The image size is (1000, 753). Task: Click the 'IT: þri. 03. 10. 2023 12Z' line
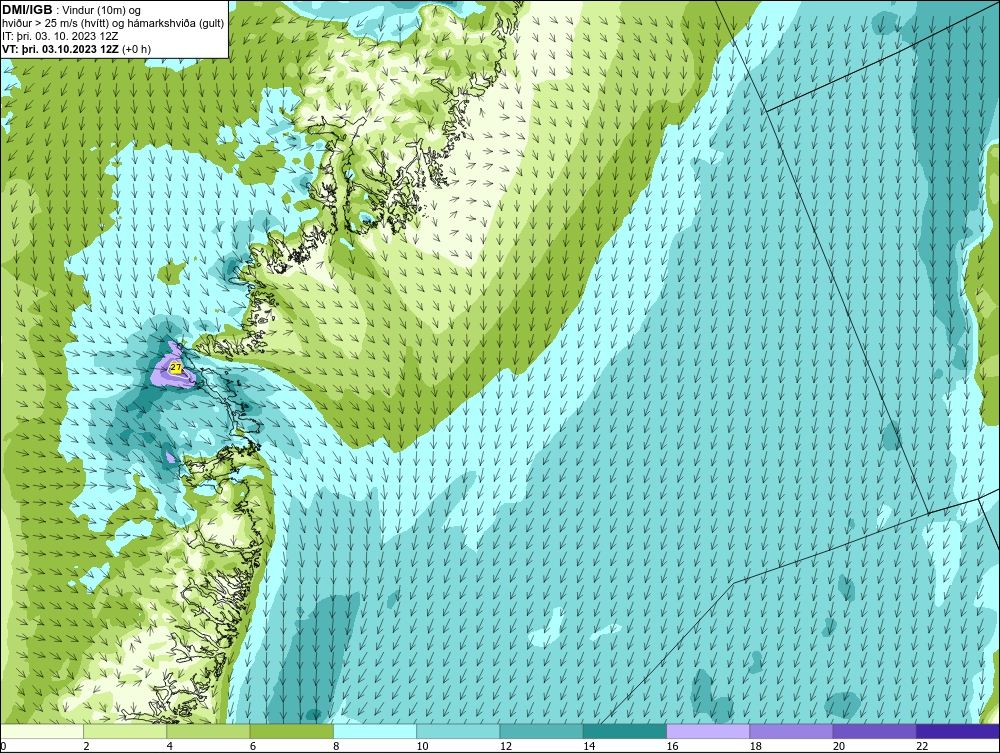tap(60, 36)
